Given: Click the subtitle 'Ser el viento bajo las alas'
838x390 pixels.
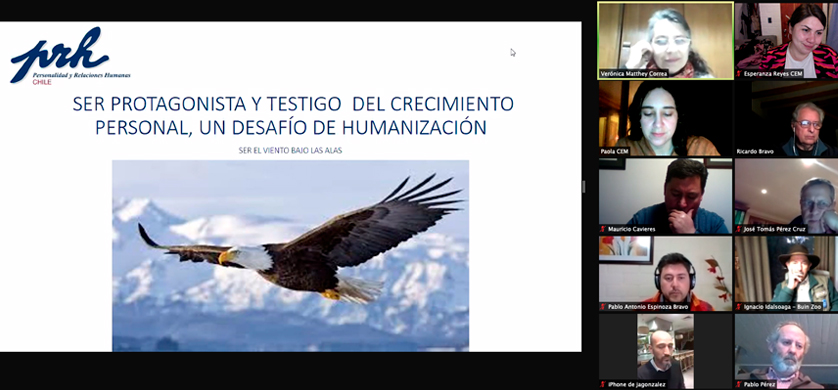Looking at the screenshot, I should click(290, 151).
